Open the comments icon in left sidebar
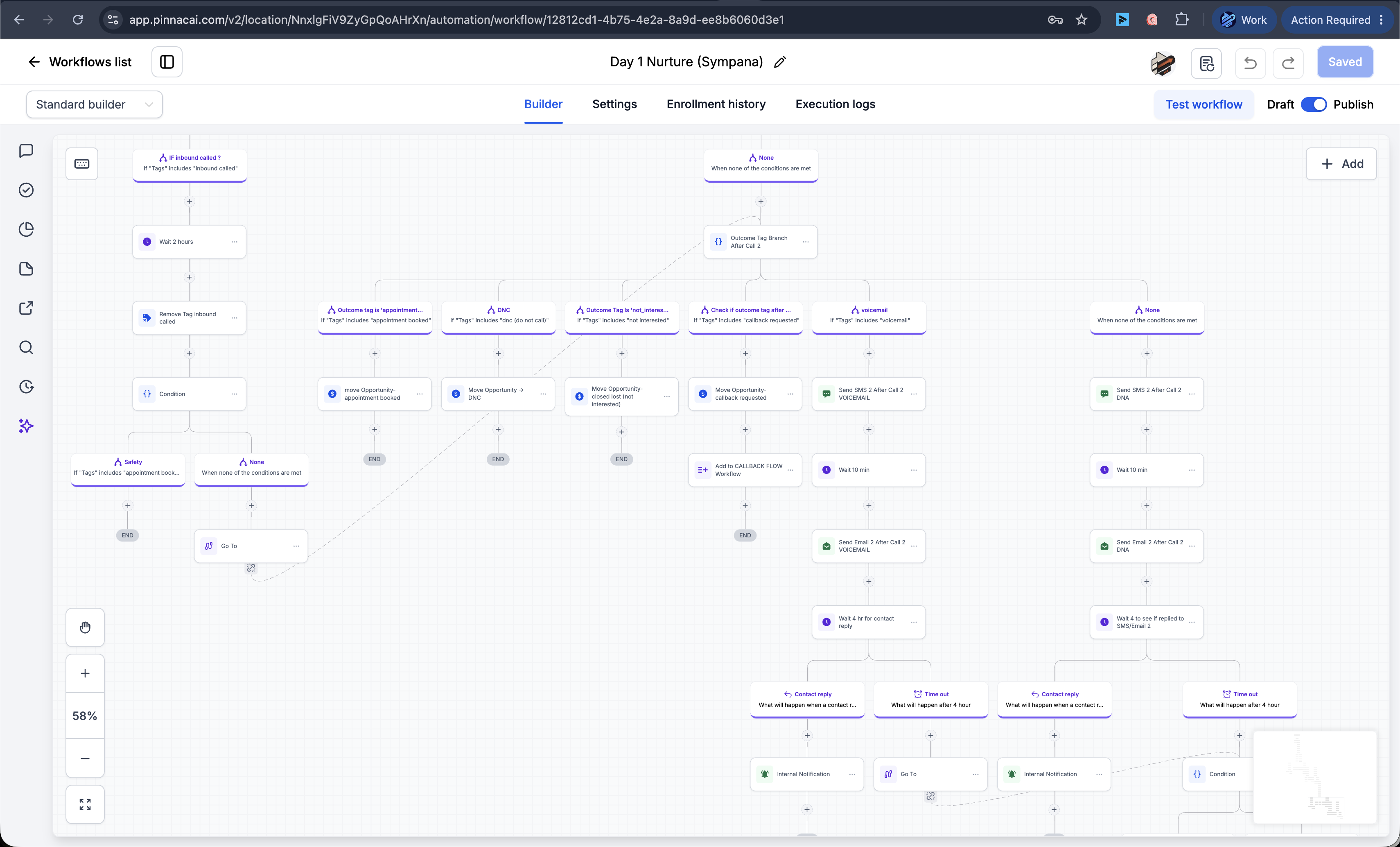Viewport: 1400px width, 847px height. coord(26,151)
